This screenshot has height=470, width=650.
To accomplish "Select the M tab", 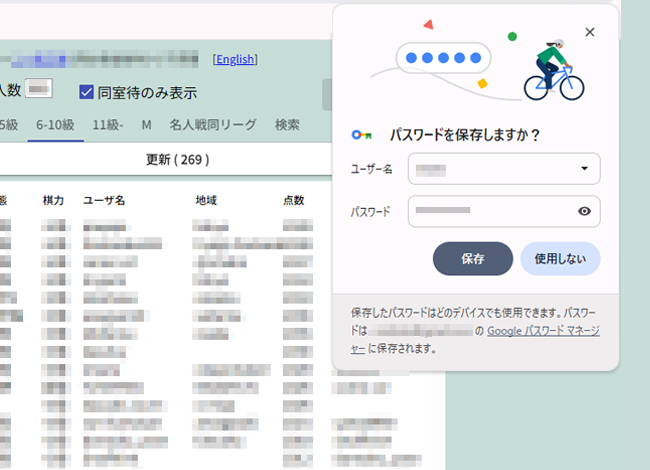I will click(146, 125).
